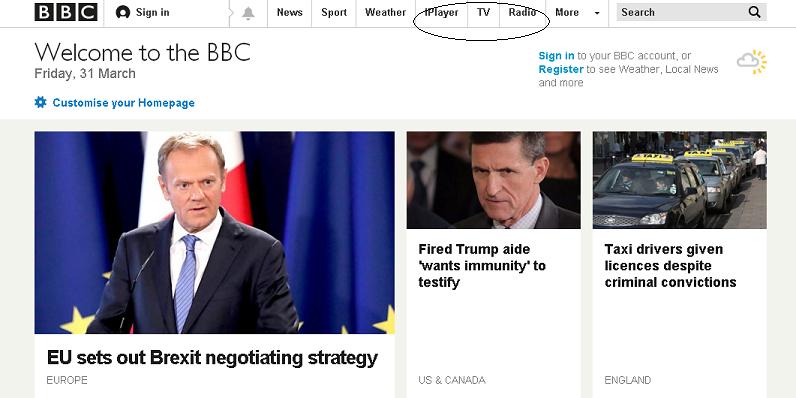Open the notifications bell icon
This screenshot has height=398, width=796.
[248, 13]
